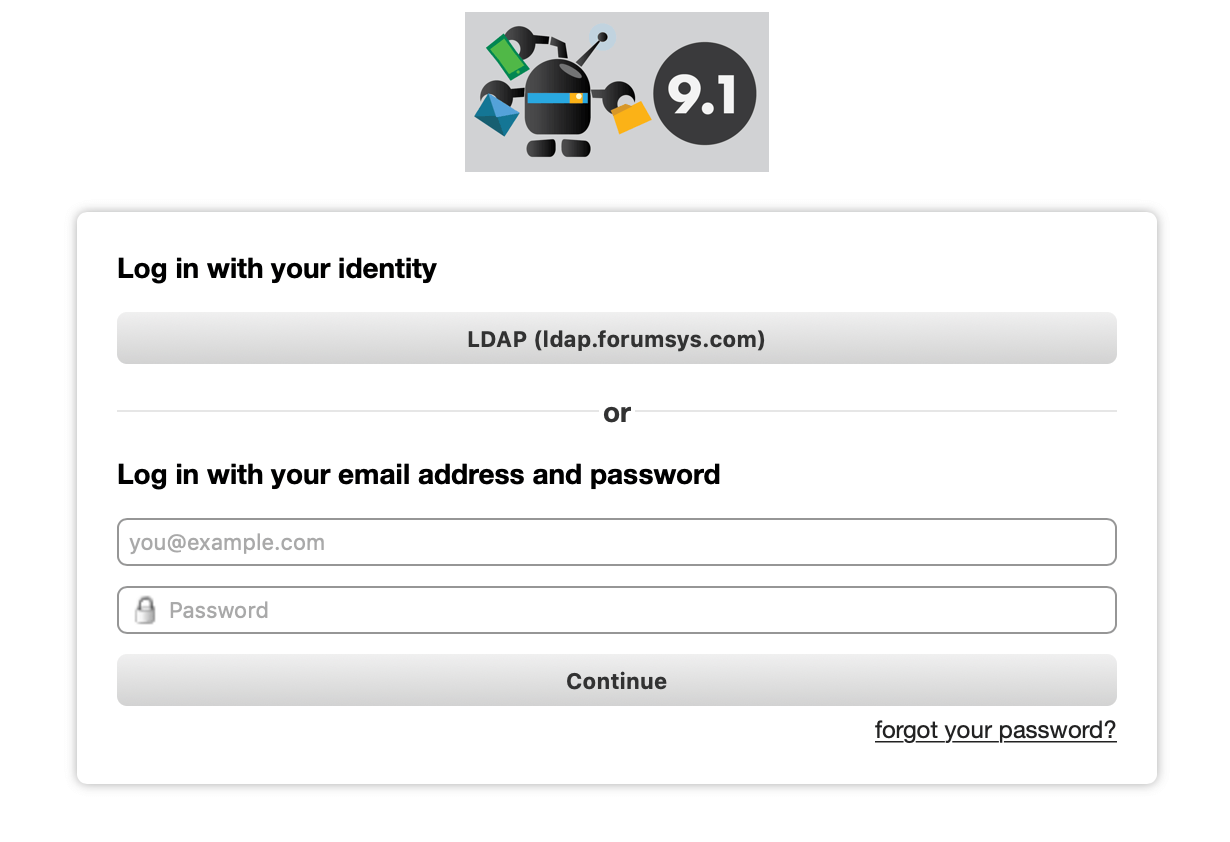Screen dimensions: 1230x842
Task: Click the padlock icon in the Password field
Action: pyautogui.click(x=146, y=610)
